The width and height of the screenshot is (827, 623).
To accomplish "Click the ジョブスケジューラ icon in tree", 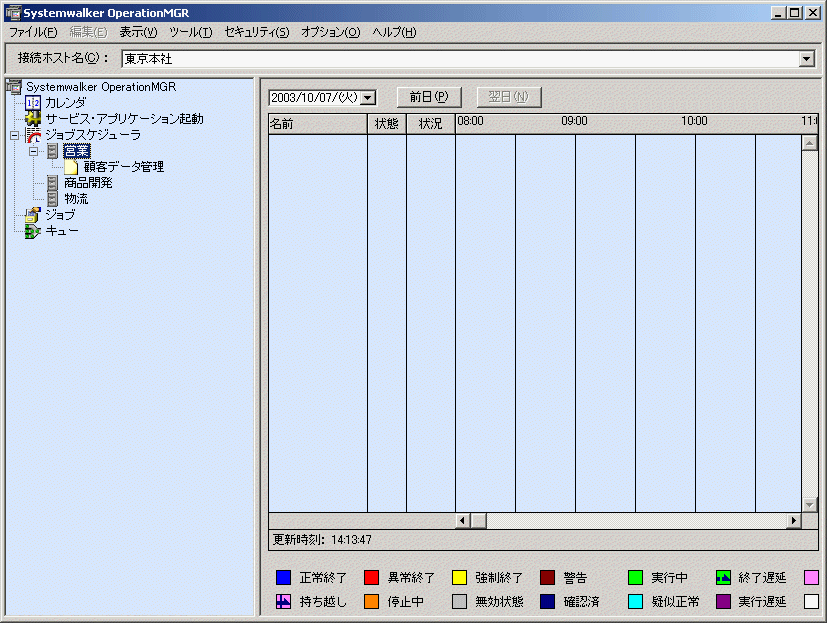I will (33, 135).
